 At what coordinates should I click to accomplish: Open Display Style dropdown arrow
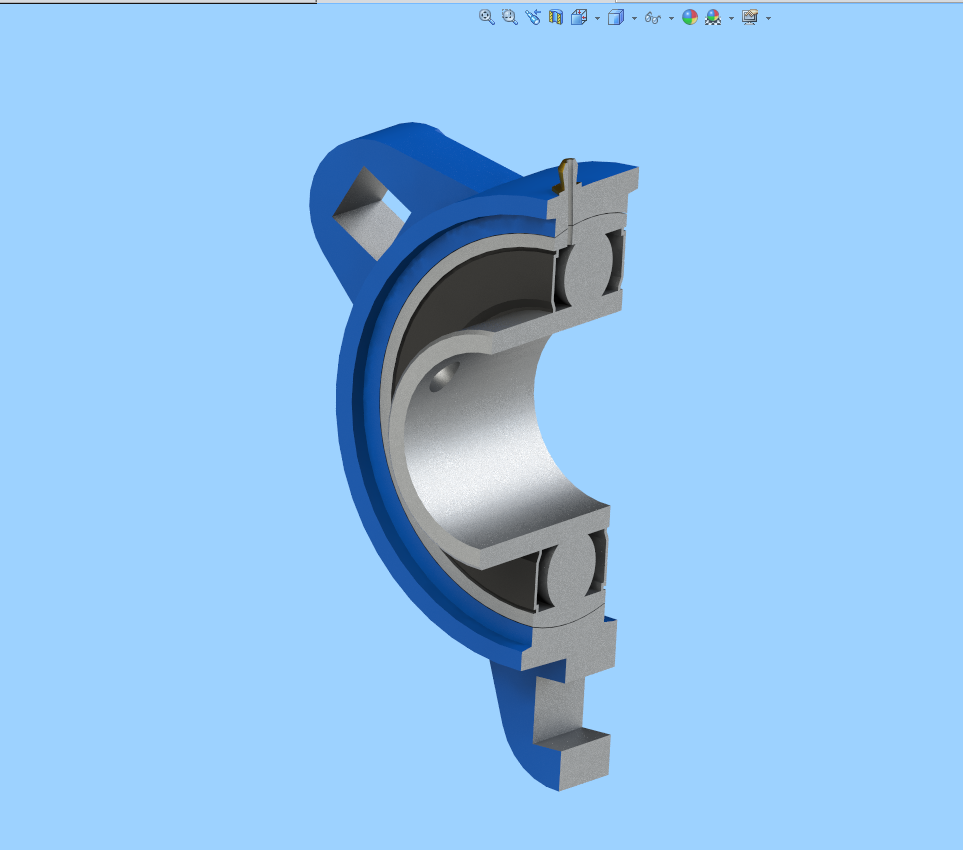click(x=634, y=18)
